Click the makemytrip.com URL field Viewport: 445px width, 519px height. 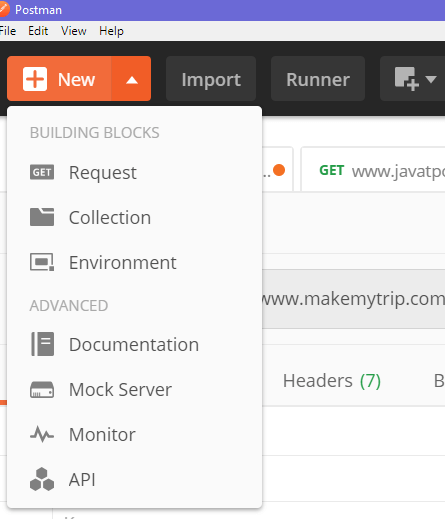(x=353, y=299)
